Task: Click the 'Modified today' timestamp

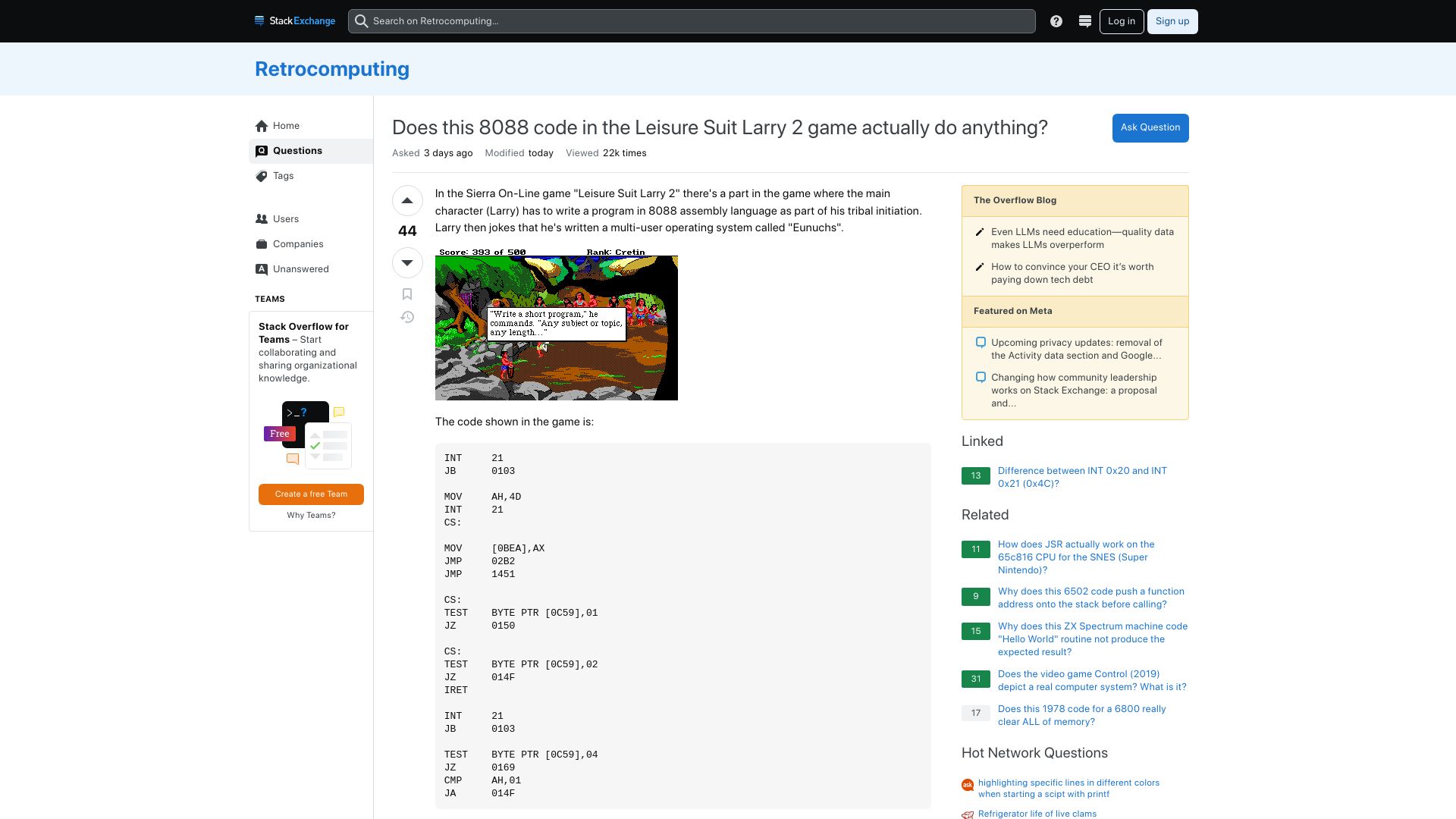Action: (519, 153)
